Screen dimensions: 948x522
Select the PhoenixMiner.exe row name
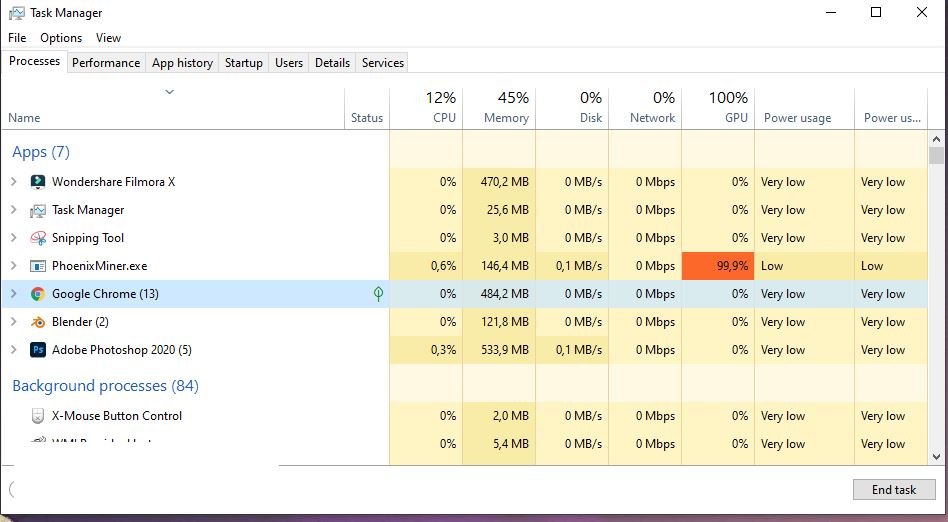coord(99,266)
